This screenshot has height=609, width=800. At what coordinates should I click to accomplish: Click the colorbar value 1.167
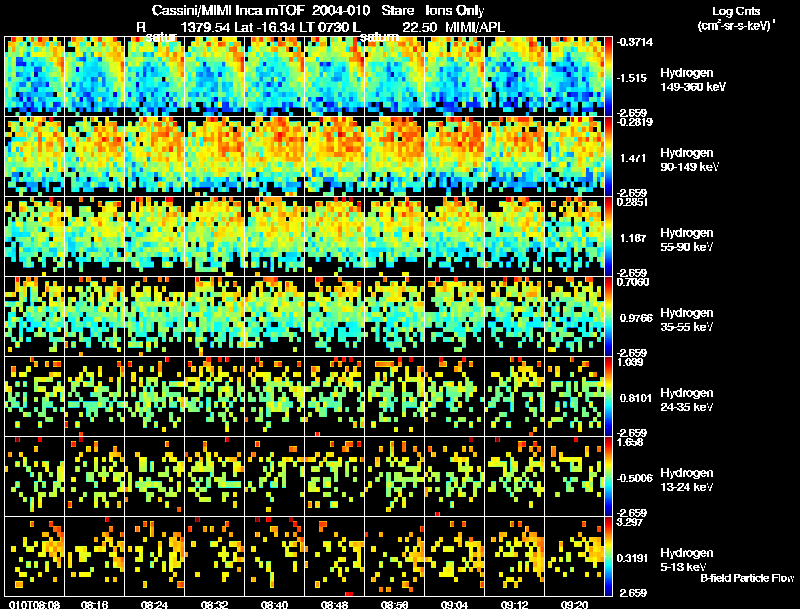point(633,238)
